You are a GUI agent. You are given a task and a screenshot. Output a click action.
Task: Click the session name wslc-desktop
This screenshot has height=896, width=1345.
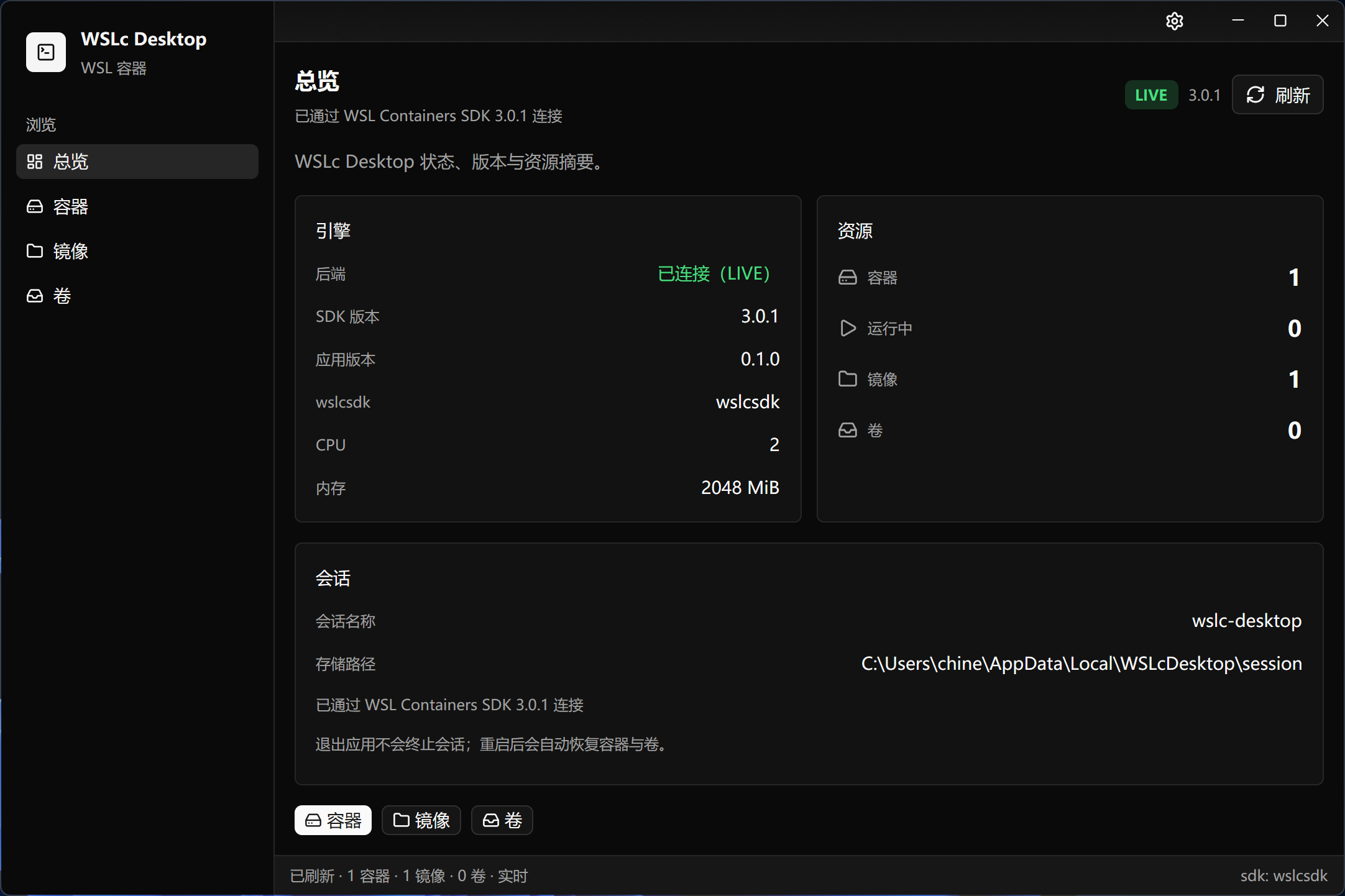click(x=1247, y=621)
